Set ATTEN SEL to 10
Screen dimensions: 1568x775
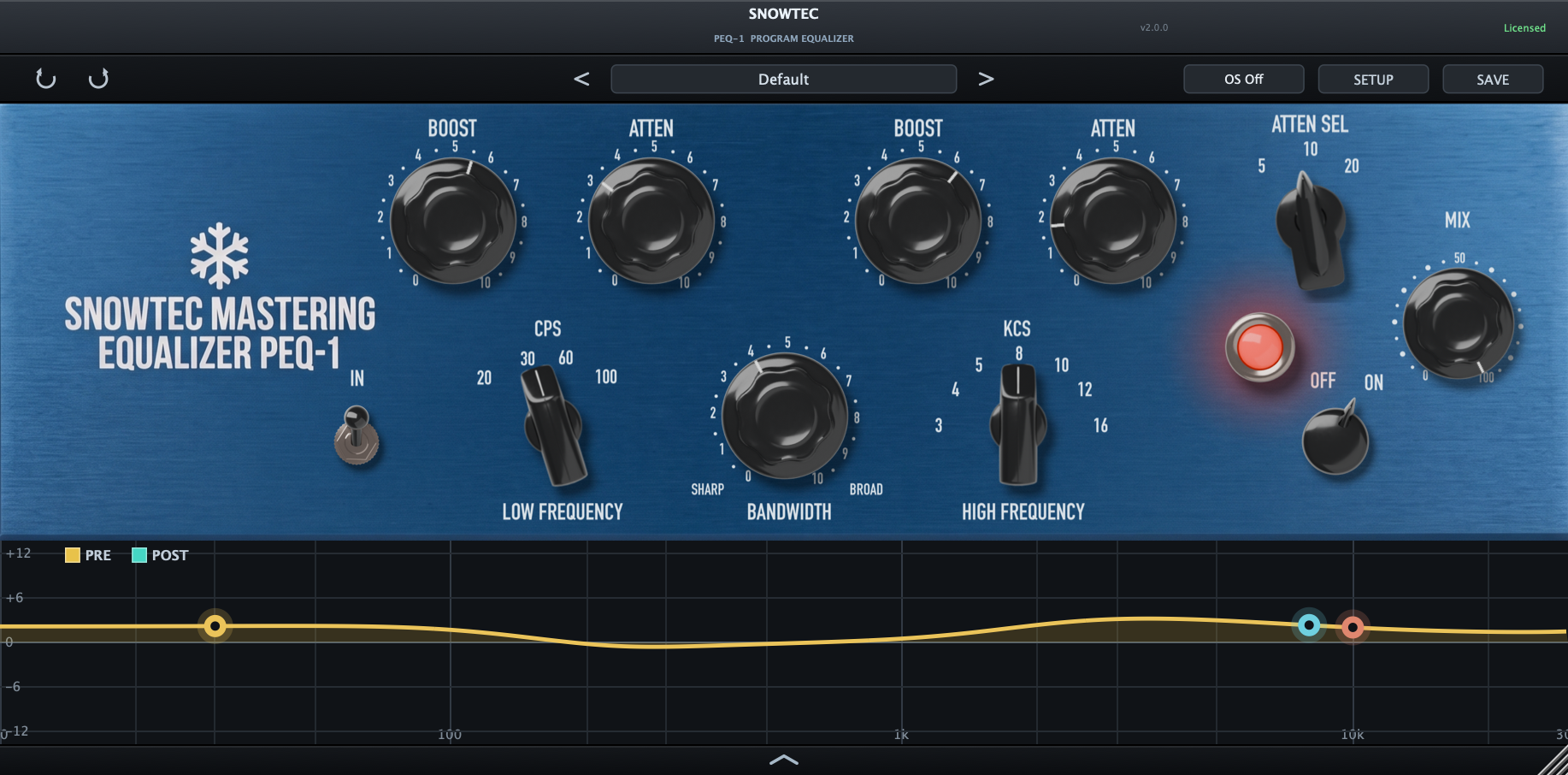(1310, 149)
